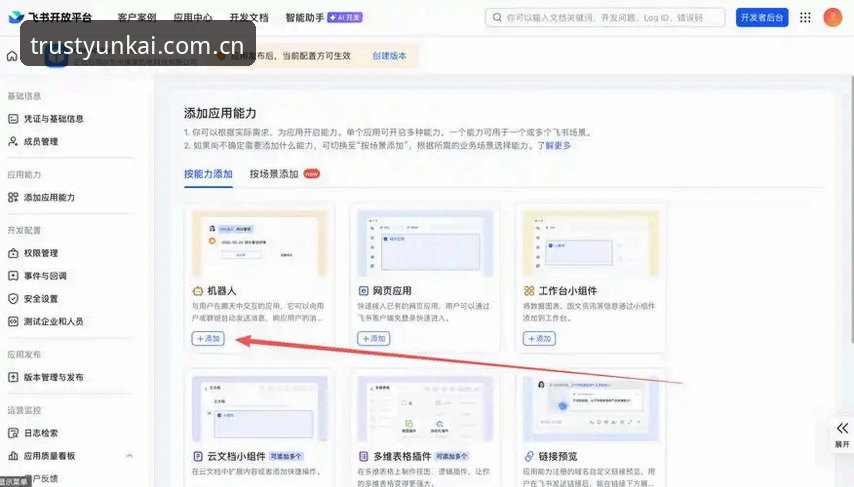Click the 安全设置 shield icon

pos(13,299)
